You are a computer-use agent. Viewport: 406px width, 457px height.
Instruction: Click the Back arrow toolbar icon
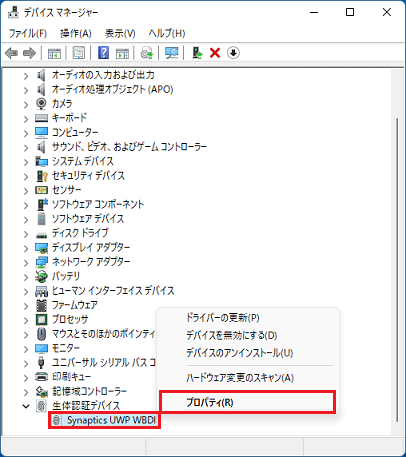12,53
